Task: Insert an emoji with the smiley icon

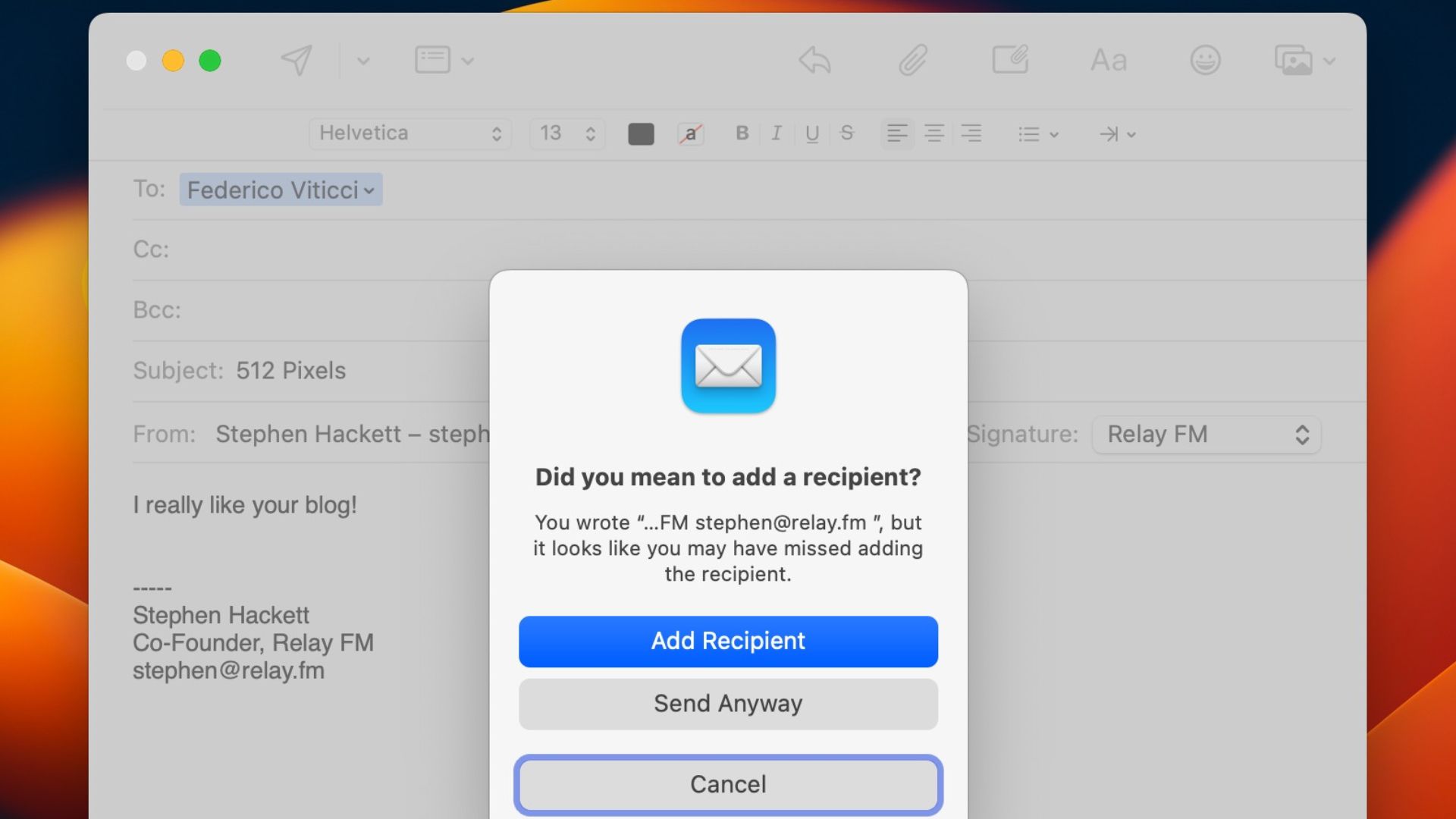Action: [1206, 60]
